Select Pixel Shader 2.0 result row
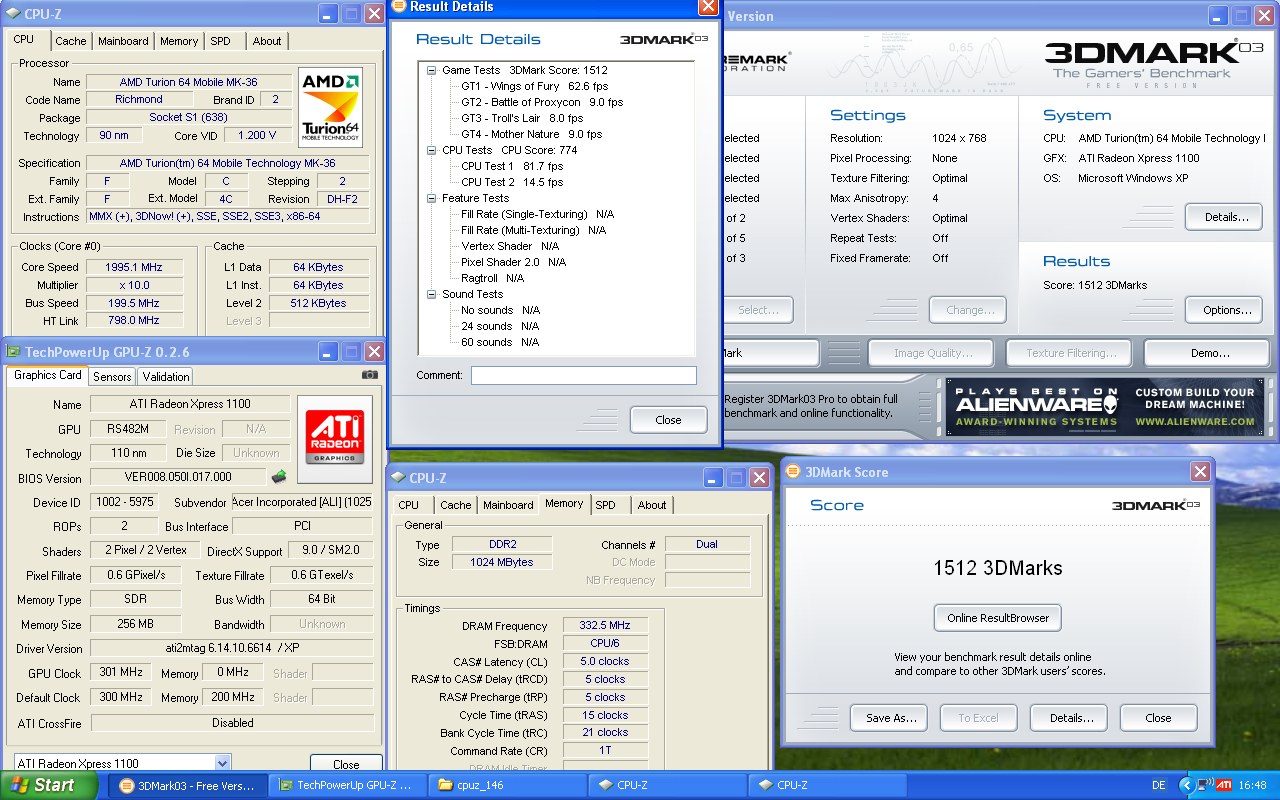This screenshot has width=1280, height=800. pyautogui.click(x=513, y=262)
